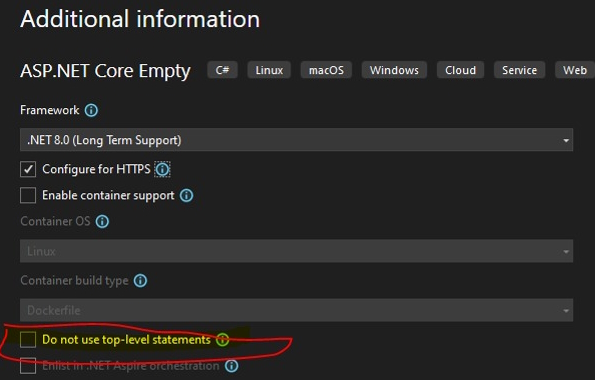The image size is (595, 380).
Task: Check Do not use top-level statements
Action: 28,339
